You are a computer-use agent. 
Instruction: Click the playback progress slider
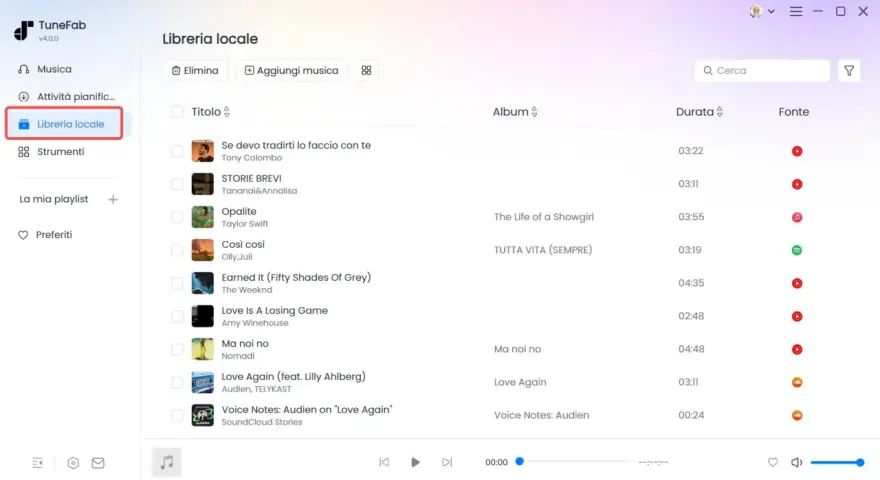[x=574, y=462]
